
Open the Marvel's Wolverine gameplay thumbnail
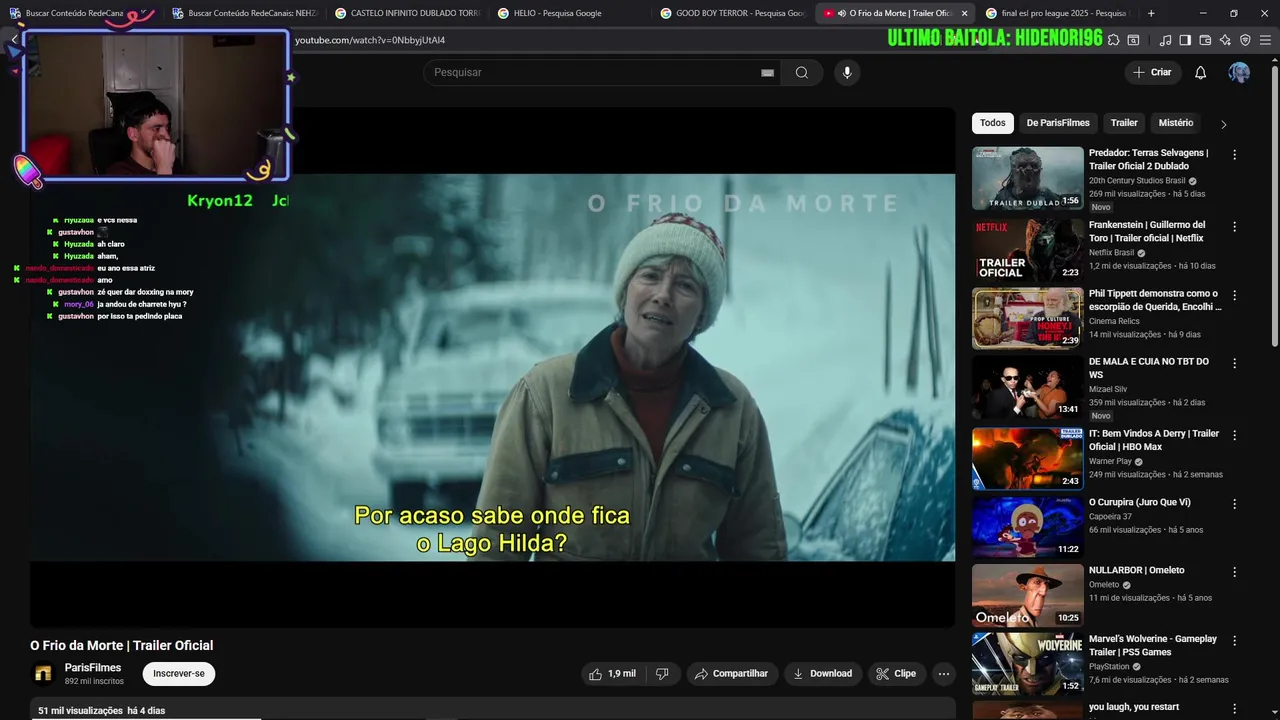coord(1028,664)
